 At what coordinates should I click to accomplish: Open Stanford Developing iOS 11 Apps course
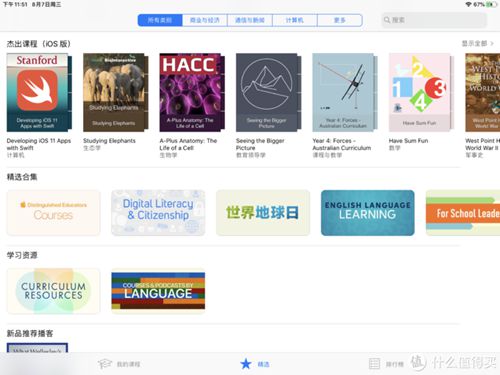pos(39,93)
